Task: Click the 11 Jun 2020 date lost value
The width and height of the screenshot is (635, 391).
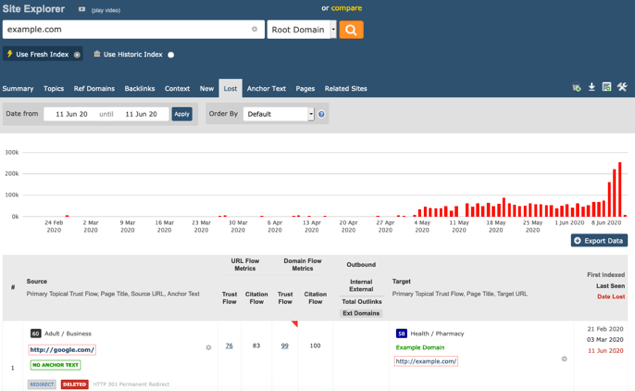Action: point(605,350)
